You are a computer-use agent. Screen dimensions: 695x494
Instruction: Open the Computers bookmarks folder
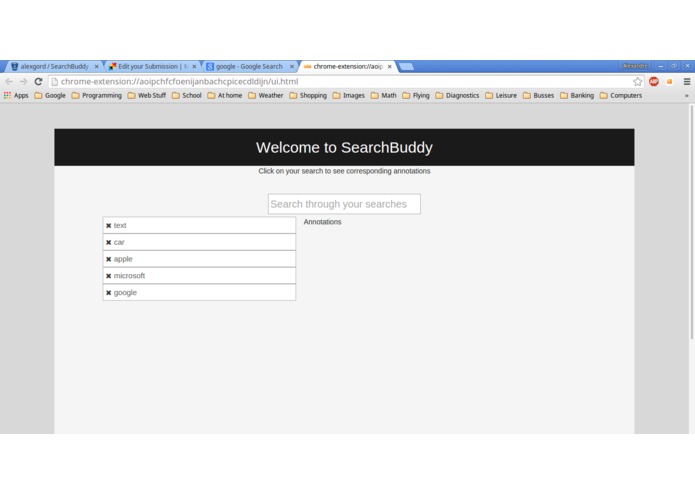(621, 95)
